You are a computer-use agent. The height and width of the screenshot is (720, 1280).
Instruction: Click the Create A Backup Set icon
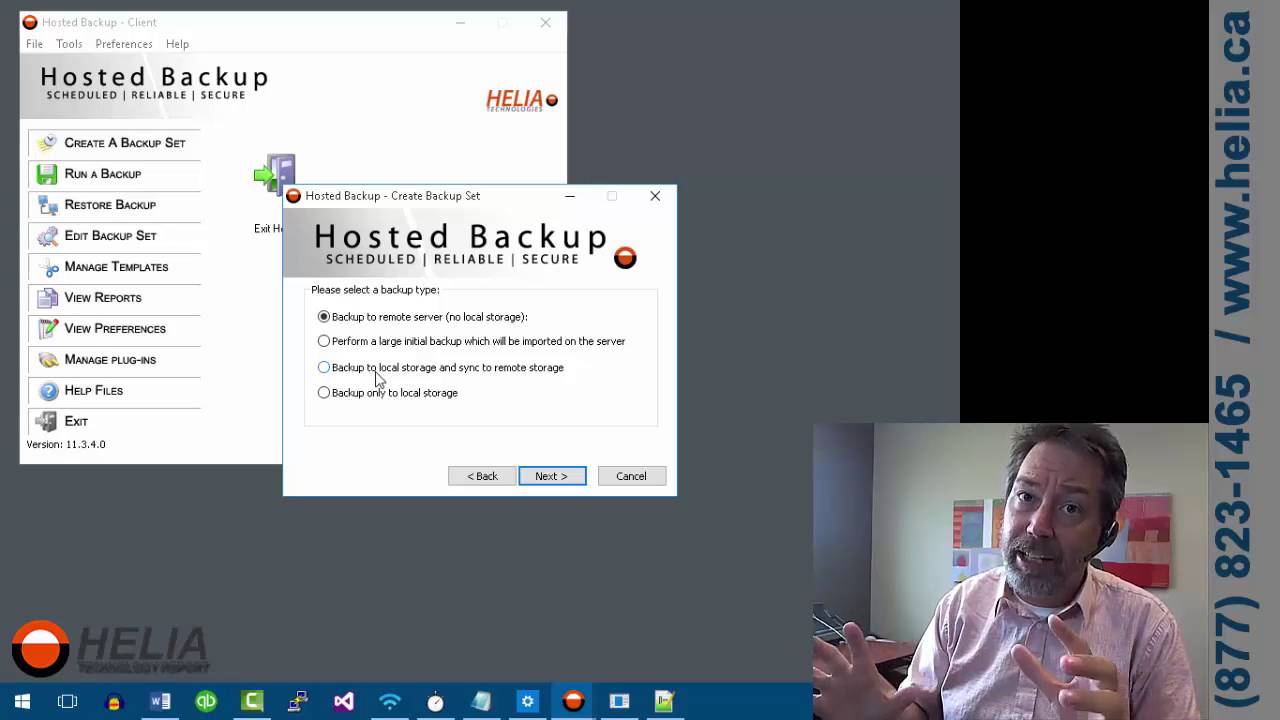pyautogui.click(x=47, y=143)
